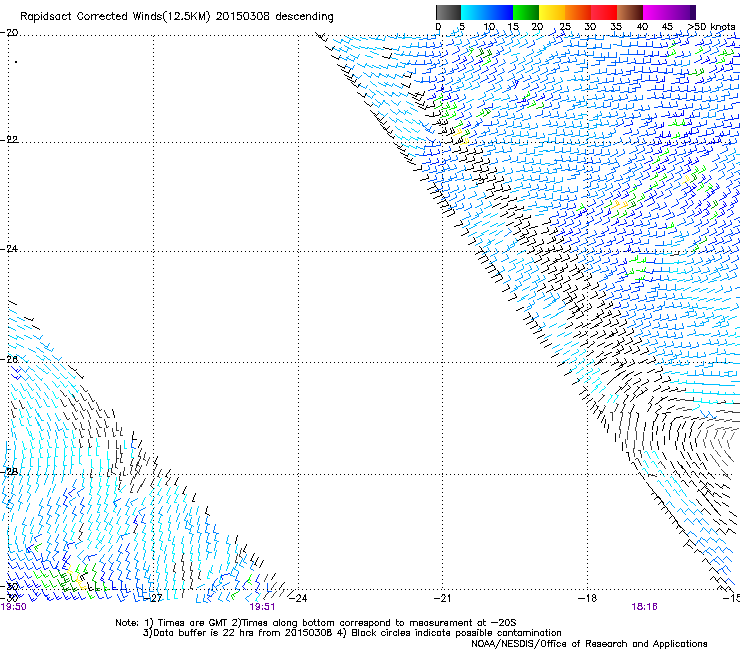Click the -24 latitude axis label

pyautogui.click(x=9, y=249)
